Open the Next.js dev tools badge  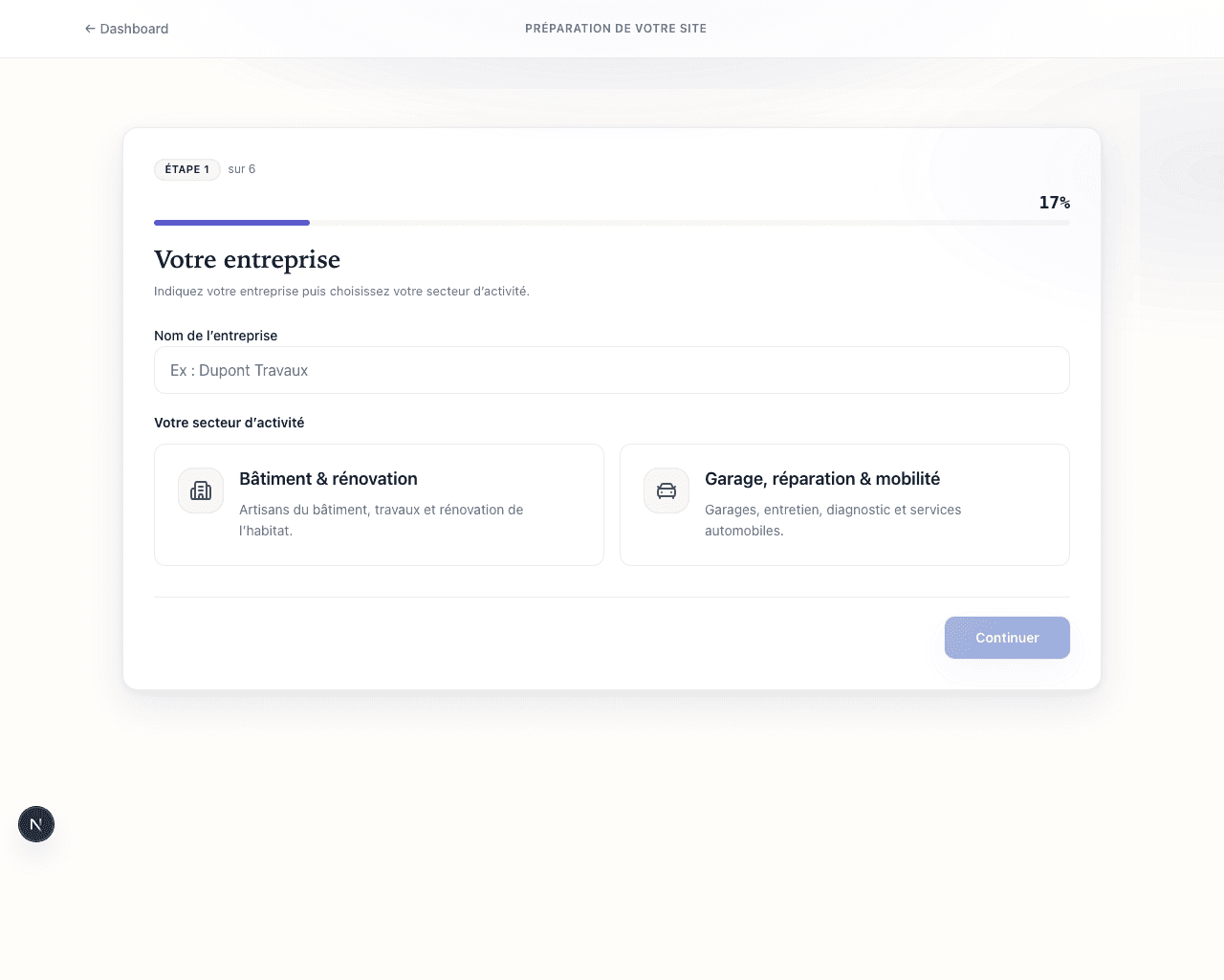click(36, 824)
